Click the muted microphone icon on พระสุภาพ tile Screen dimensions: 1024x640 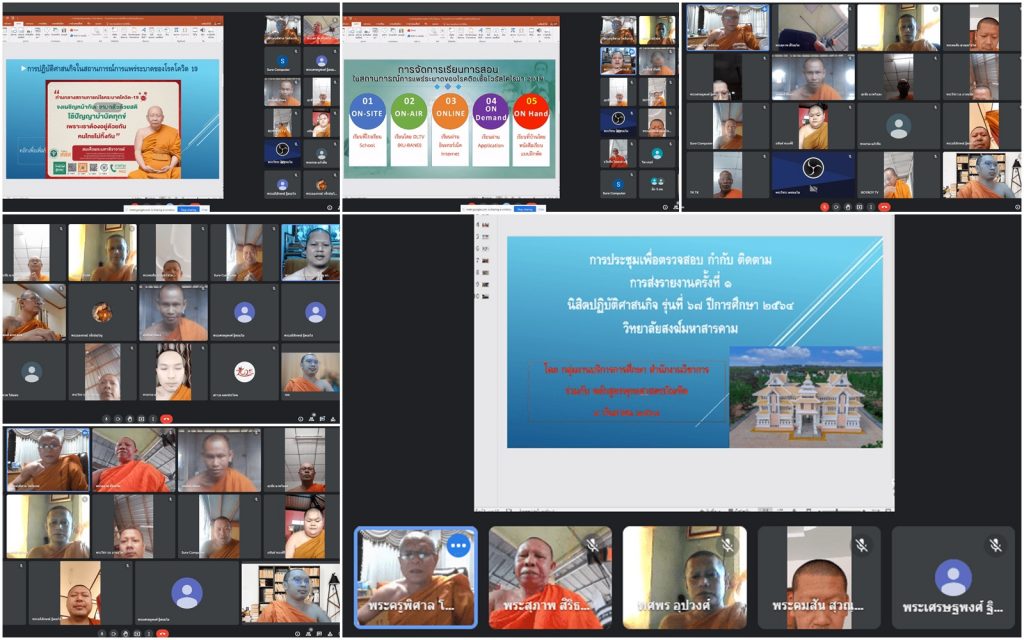click(x=592, y=546)
